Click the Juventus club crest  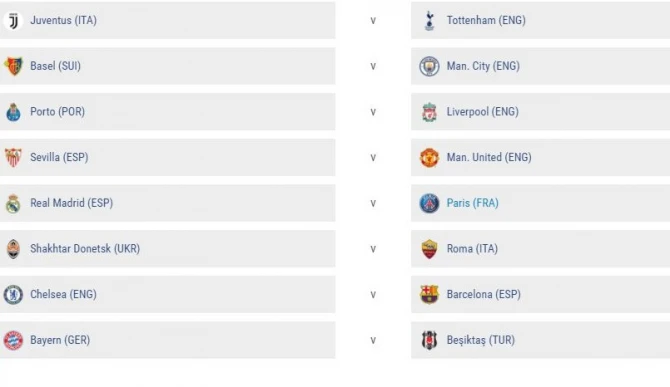[13, 21]
